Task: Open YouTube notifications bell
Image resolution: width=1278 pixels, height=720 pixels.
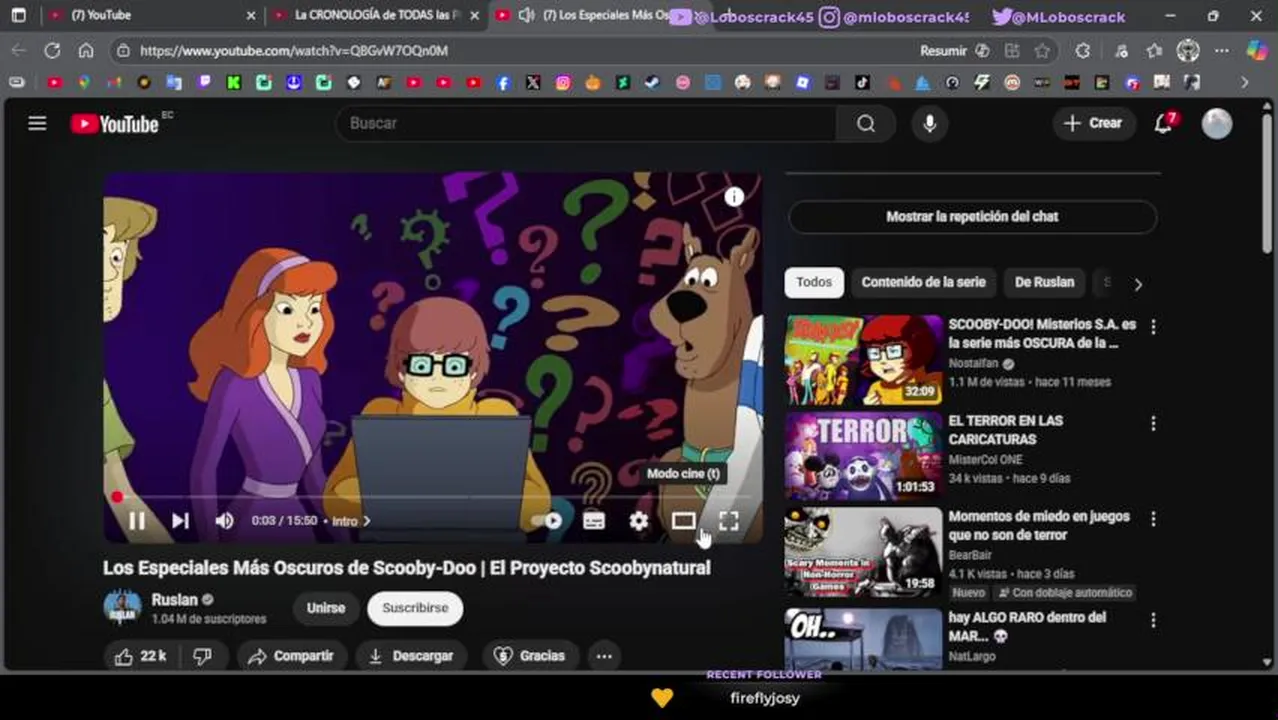Action: coord(1163,123)
